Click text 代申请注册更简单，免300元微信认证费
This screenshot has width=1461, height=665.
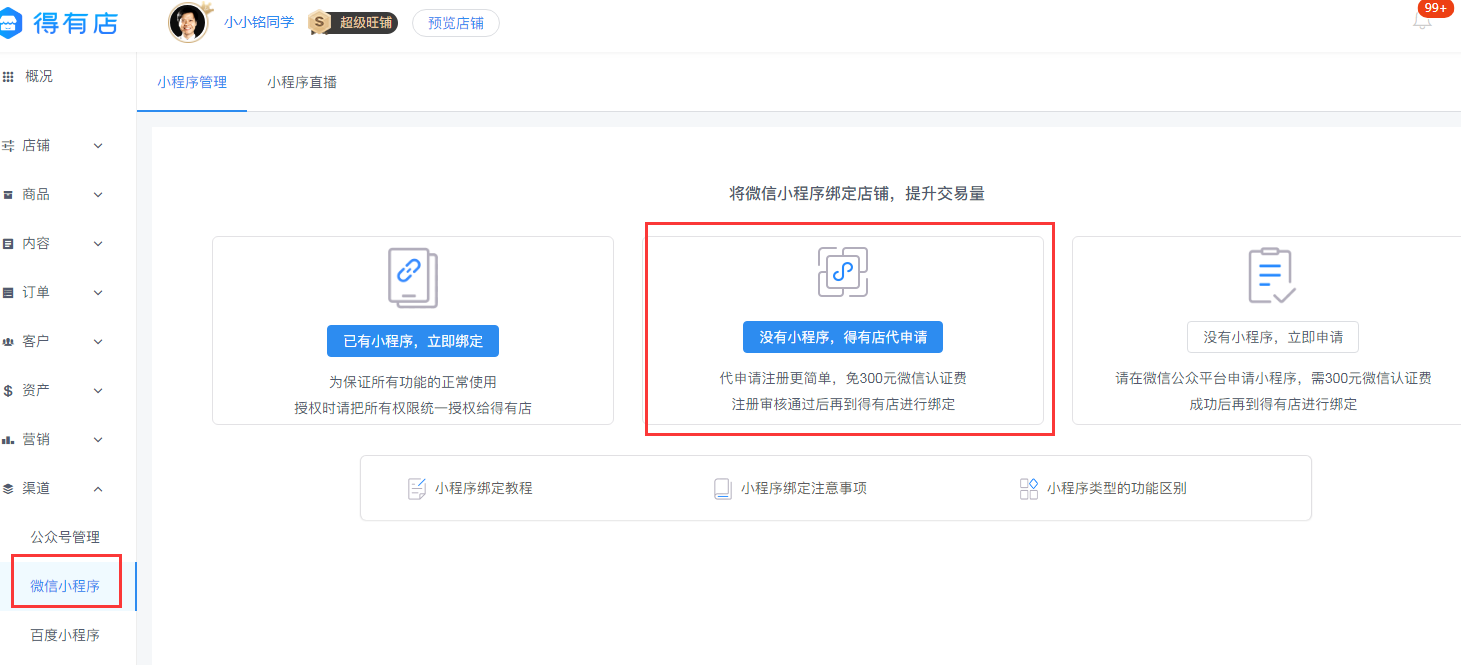[x=843, y=378]
